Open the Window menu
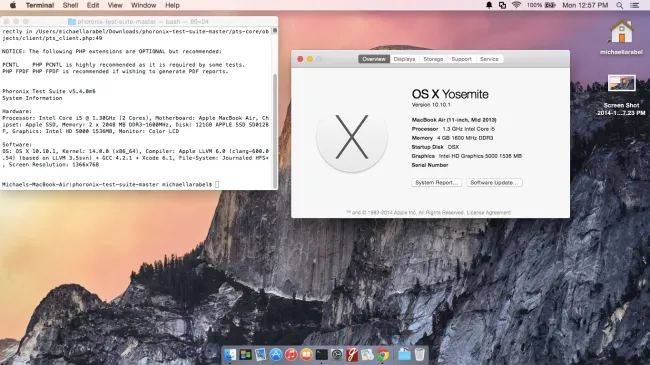The height and width of the screenshot is (365, 650). pyautogui.click(x=143, y=5)
